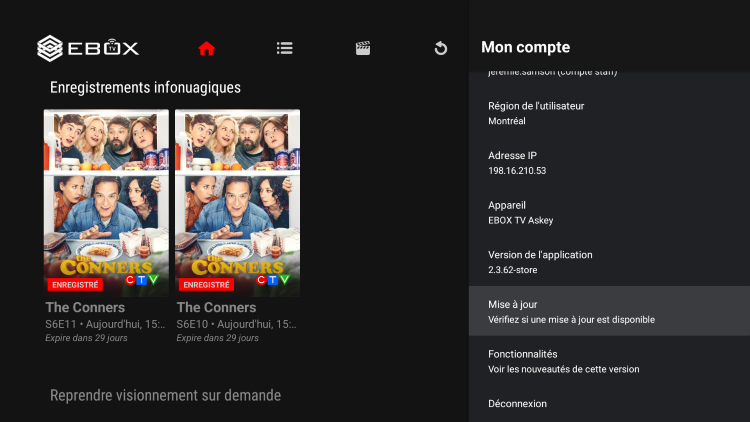Select the replay circular arrow icon
The width and height of the screenshot is (750, 422).
441,48
